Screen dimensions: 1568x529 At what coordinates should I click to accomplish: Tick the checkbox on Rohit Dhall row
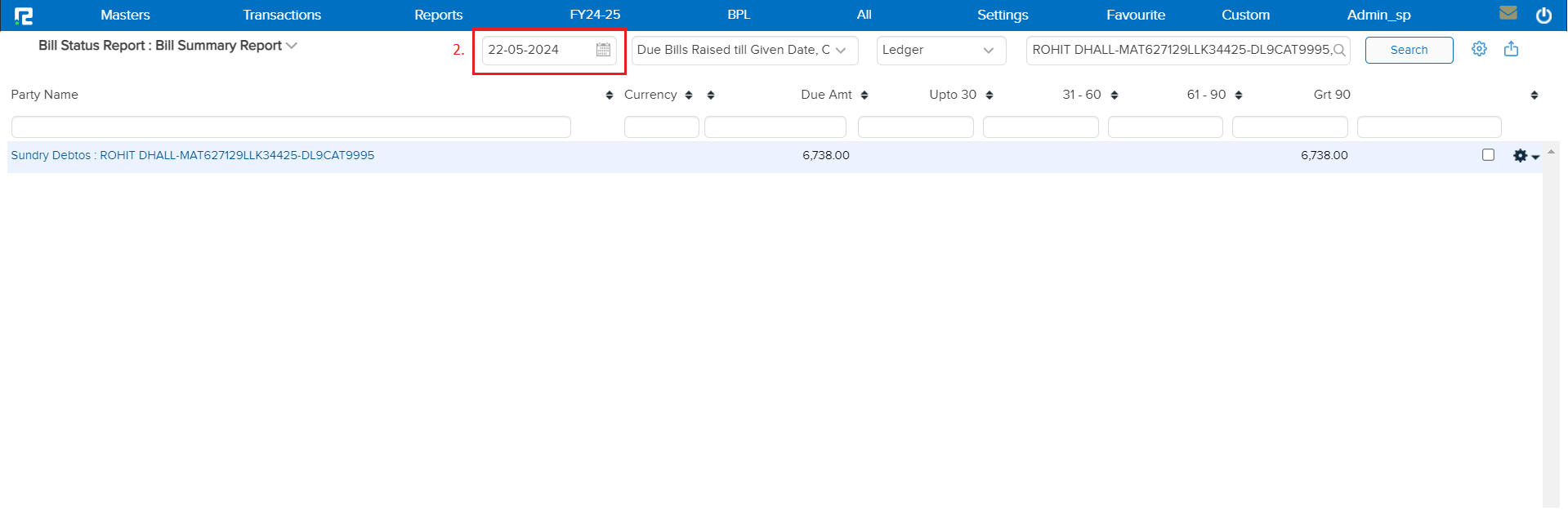[x=1488, y=155]
